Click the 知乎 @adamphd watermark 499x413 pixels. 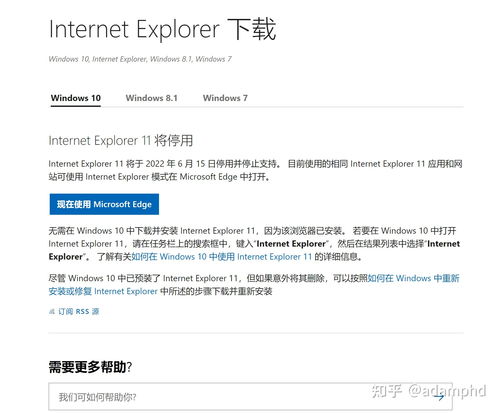(429, 390)
